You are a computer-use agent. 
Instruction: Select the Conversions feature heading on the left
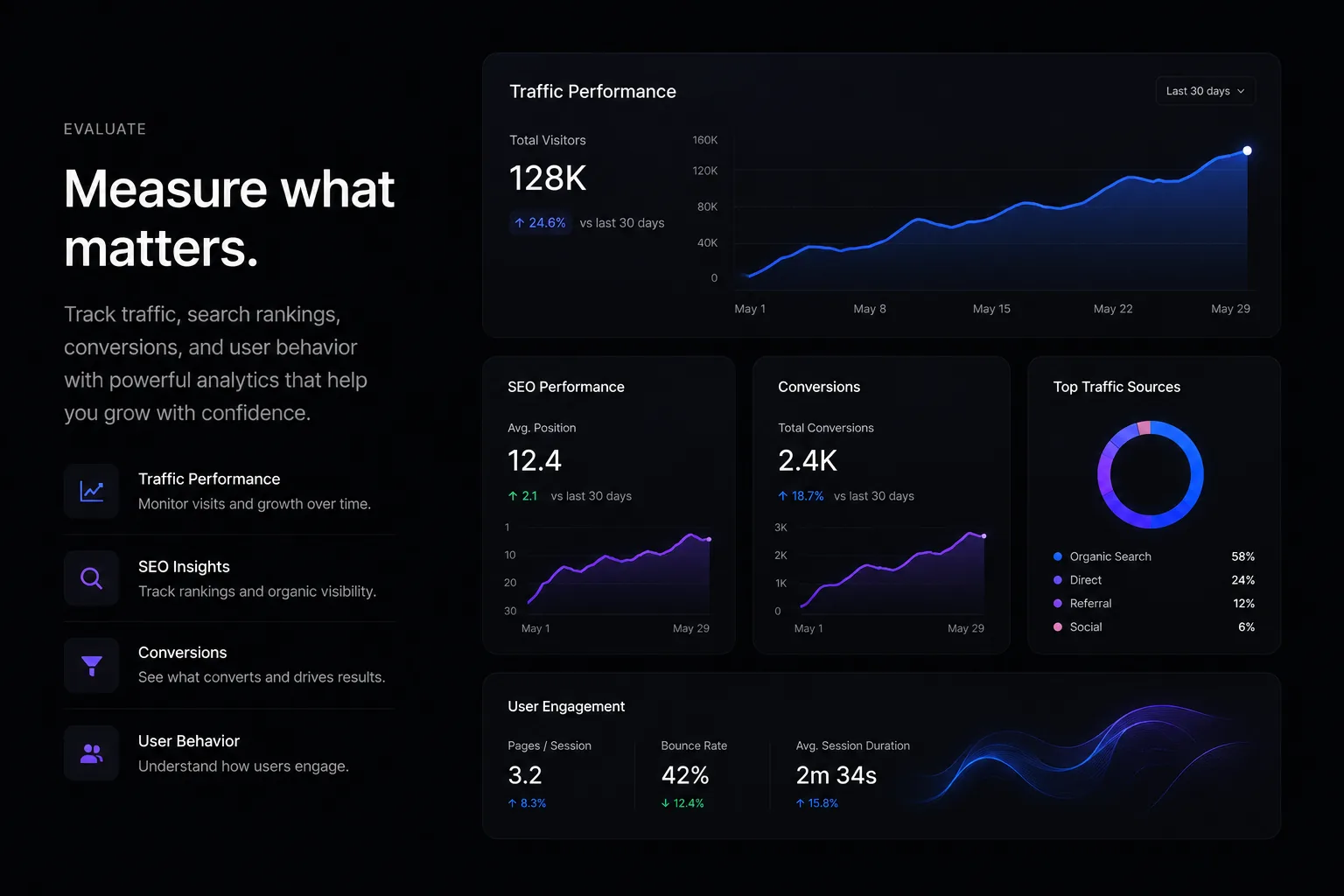[x=182, y=653]
